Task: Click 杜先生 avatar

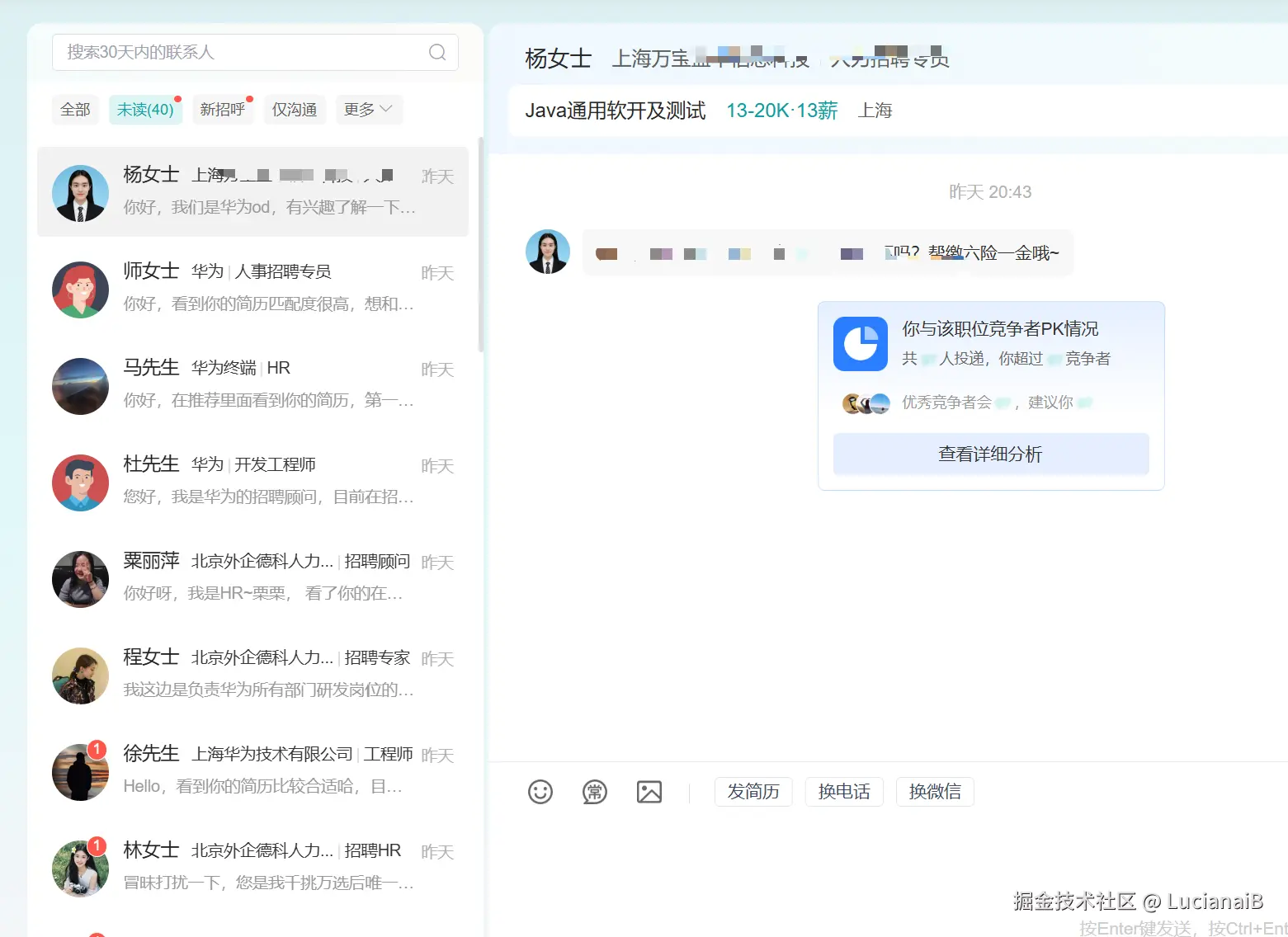Action: point(80,483)
